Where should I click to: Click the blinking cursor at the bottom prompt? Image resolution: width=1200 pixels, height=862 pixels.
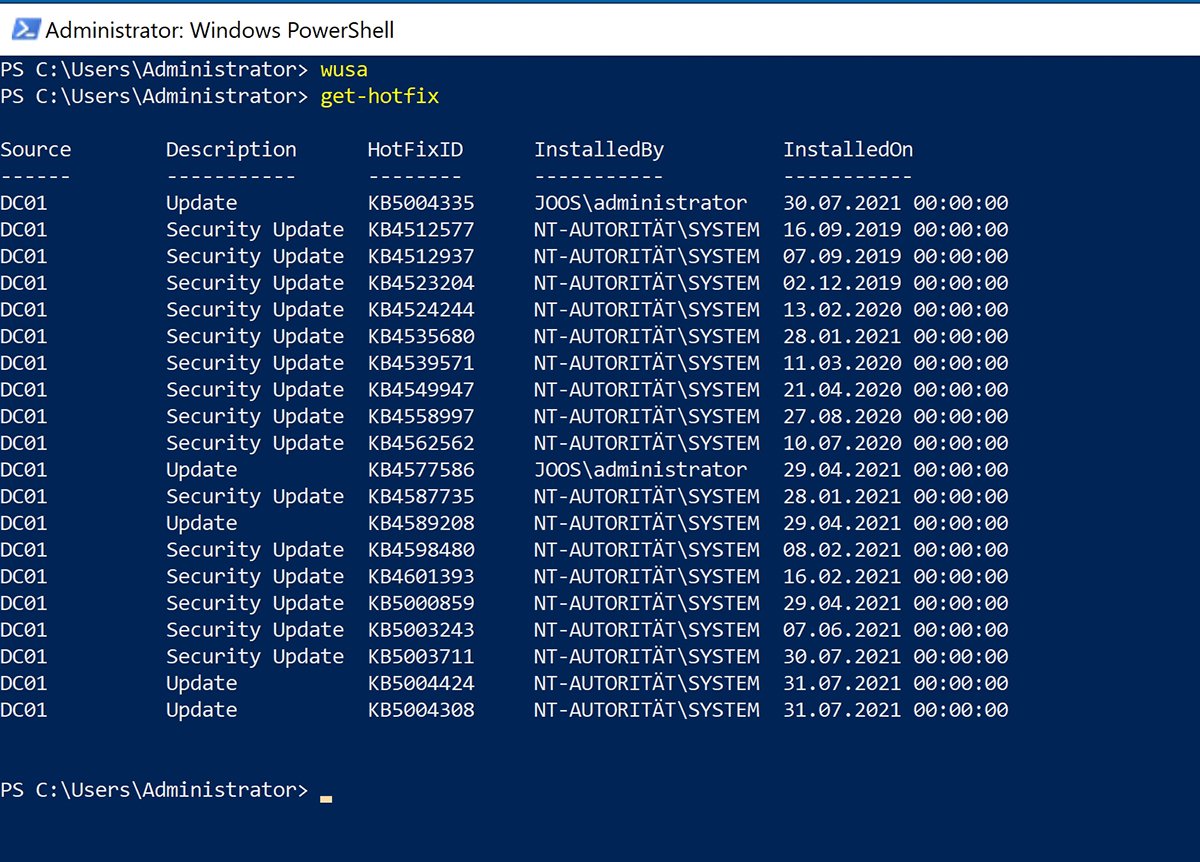click(x=325, y=797)
